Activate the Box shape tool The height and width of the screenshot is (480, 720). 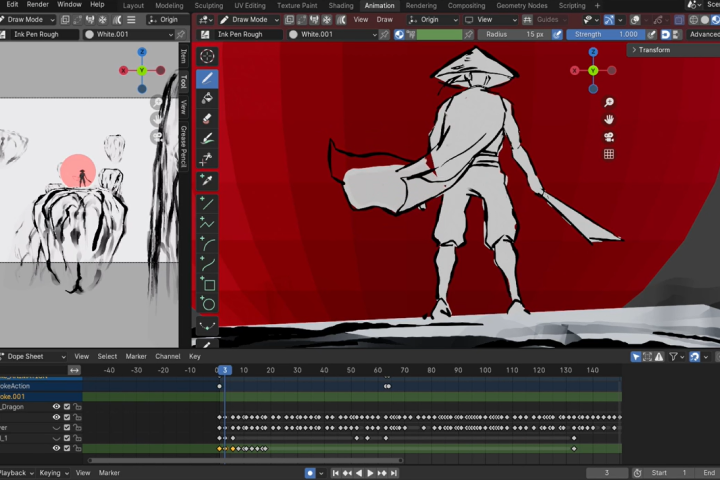(x=207, y=285)
